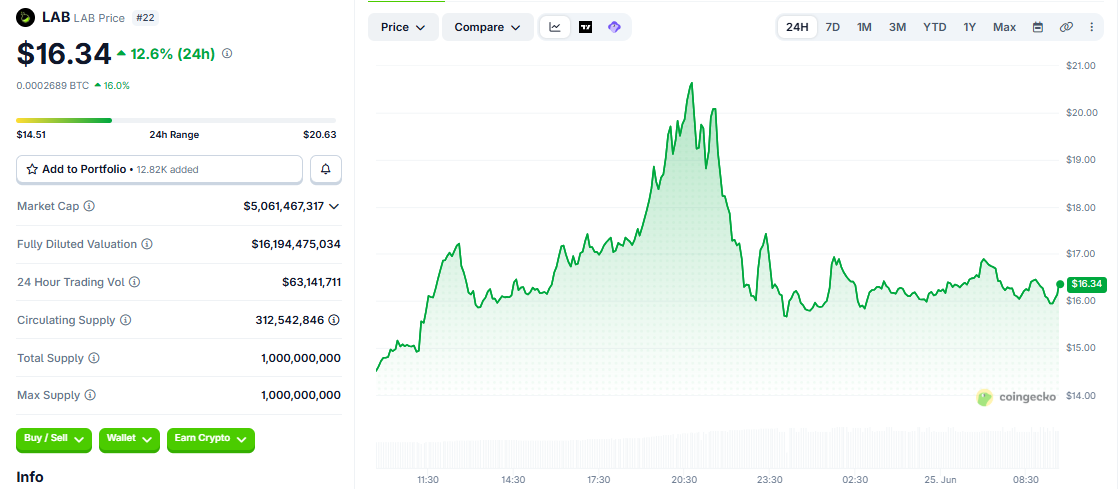
Task: Click info icon beside Circulating Supply label
Action: 125,320
